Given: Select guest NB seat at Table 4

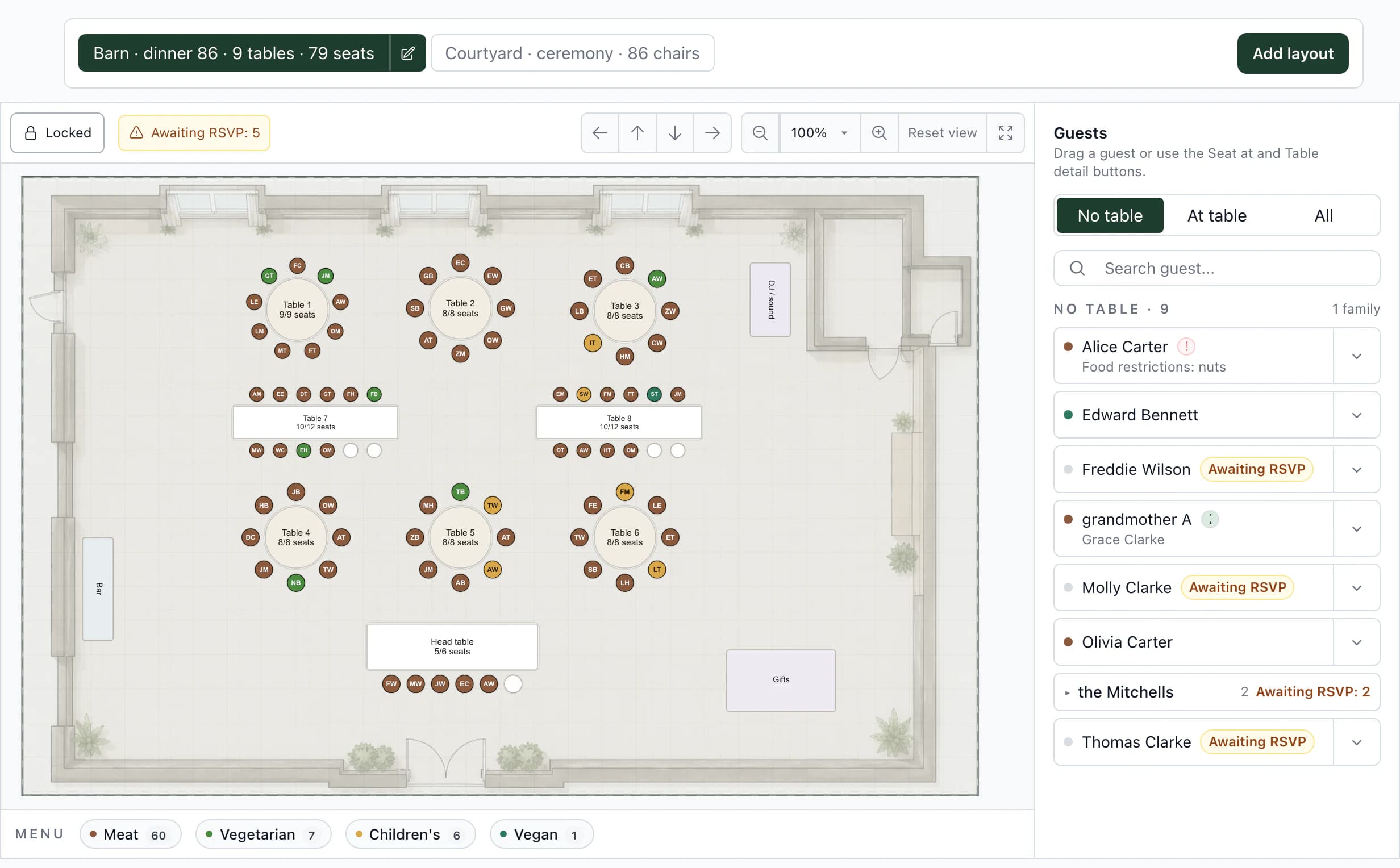Looking at the screenshot, I should point(295,583).
